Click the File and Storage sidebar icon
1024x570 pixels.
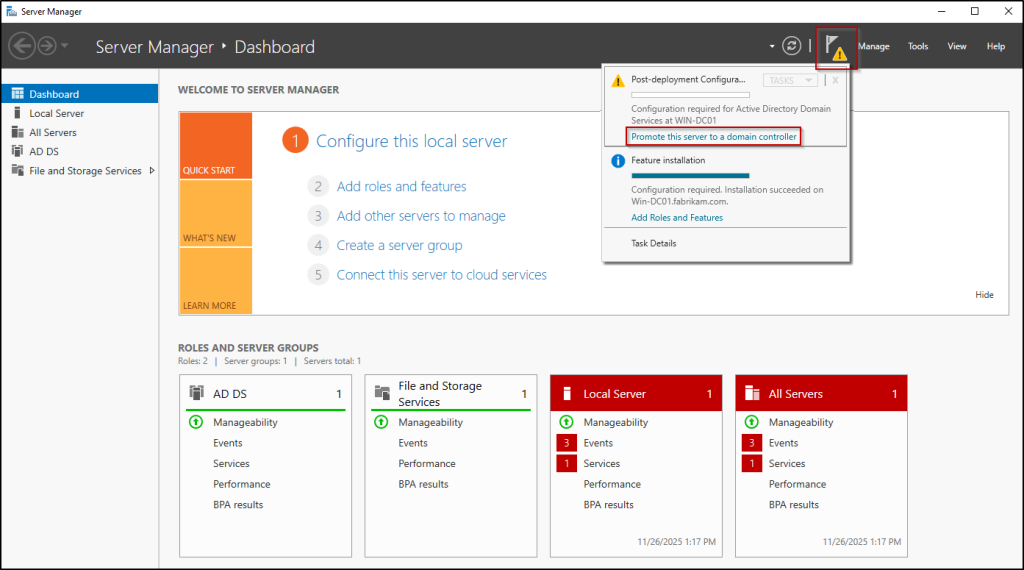click(18, 170)
